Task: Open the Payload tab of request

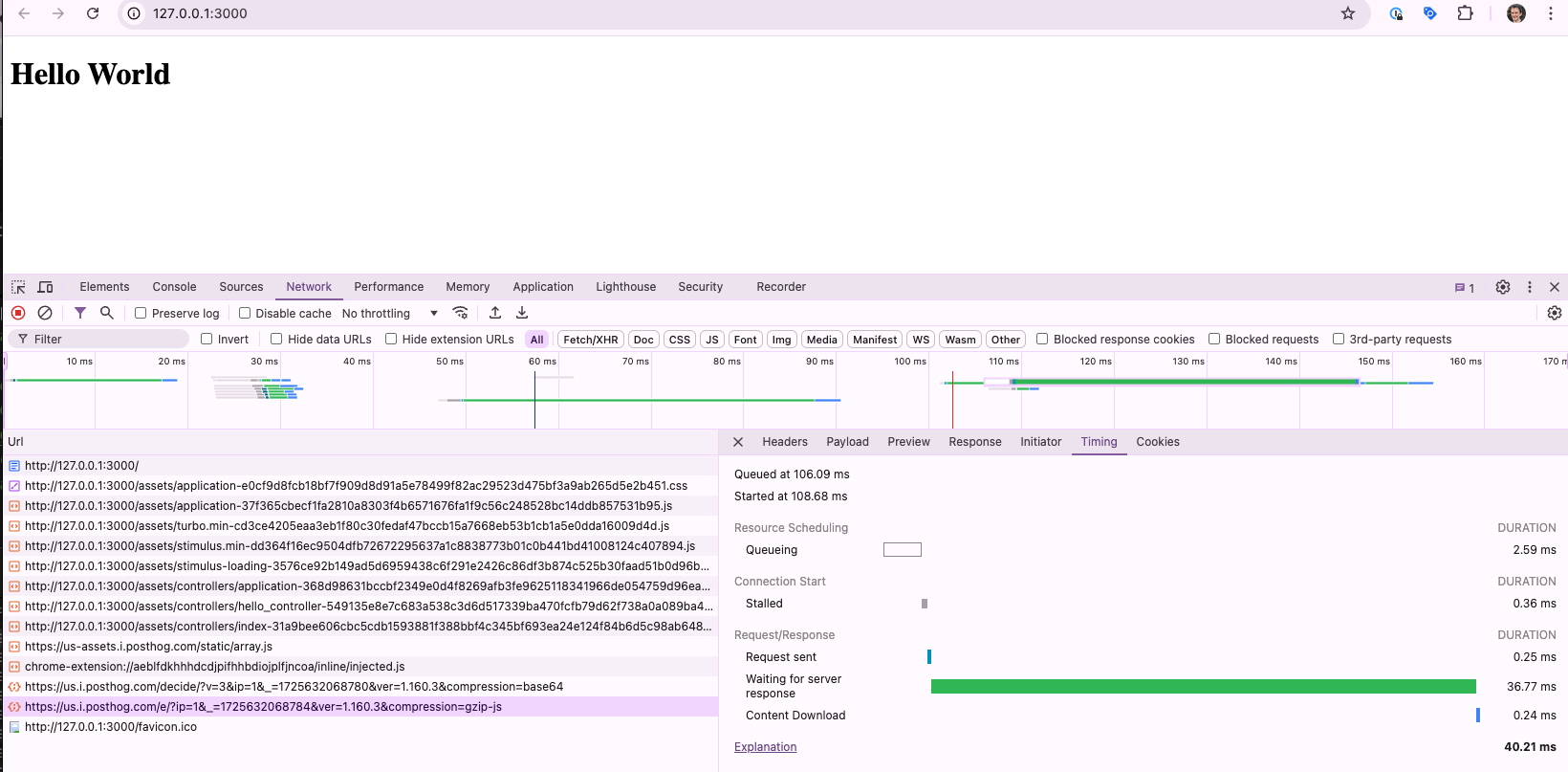Action: tap(847, 442)
